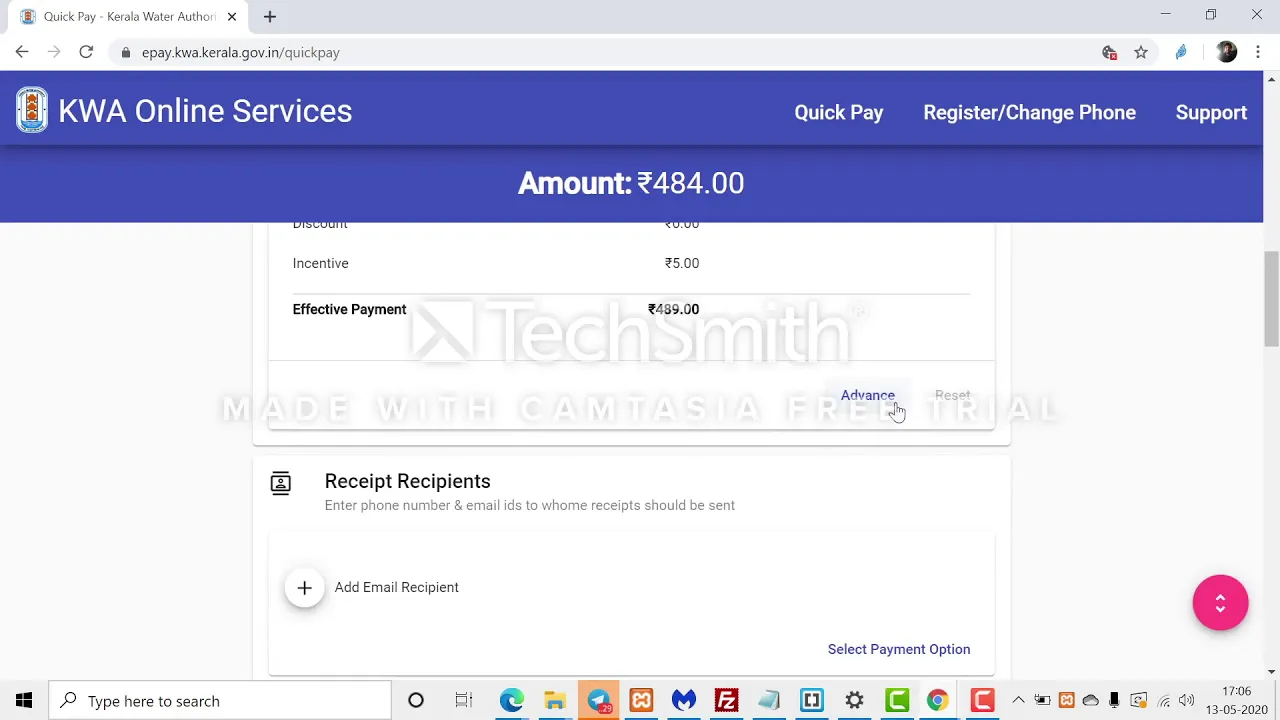Click the pink floating scroll button
The width and height of the screenshot is (1280, 720).
pyautogui.click(x=1220, y=602)
